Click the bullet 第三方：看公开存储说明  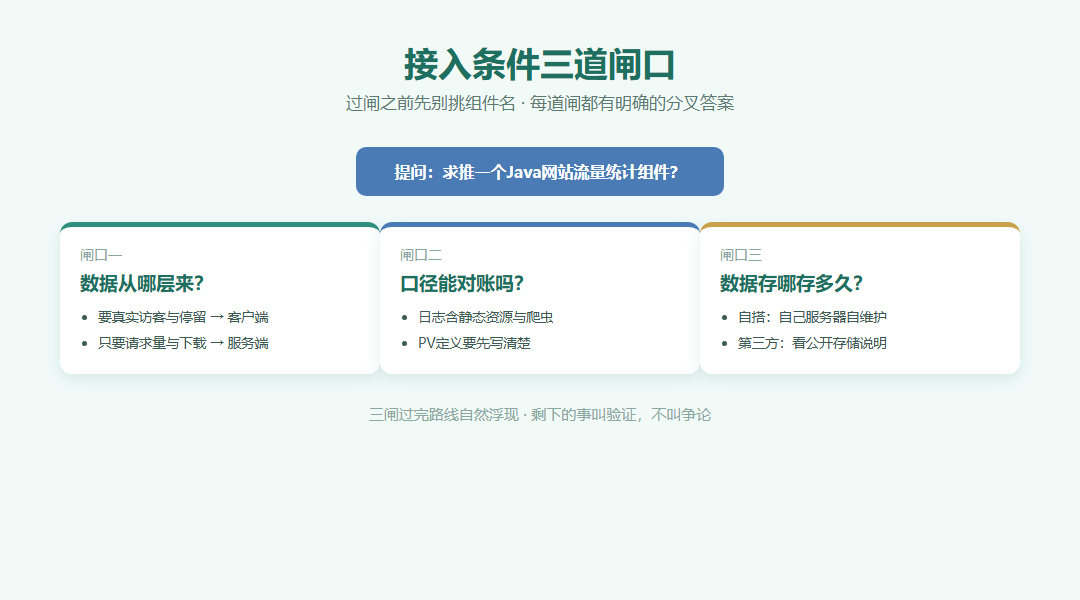(812, 343)
